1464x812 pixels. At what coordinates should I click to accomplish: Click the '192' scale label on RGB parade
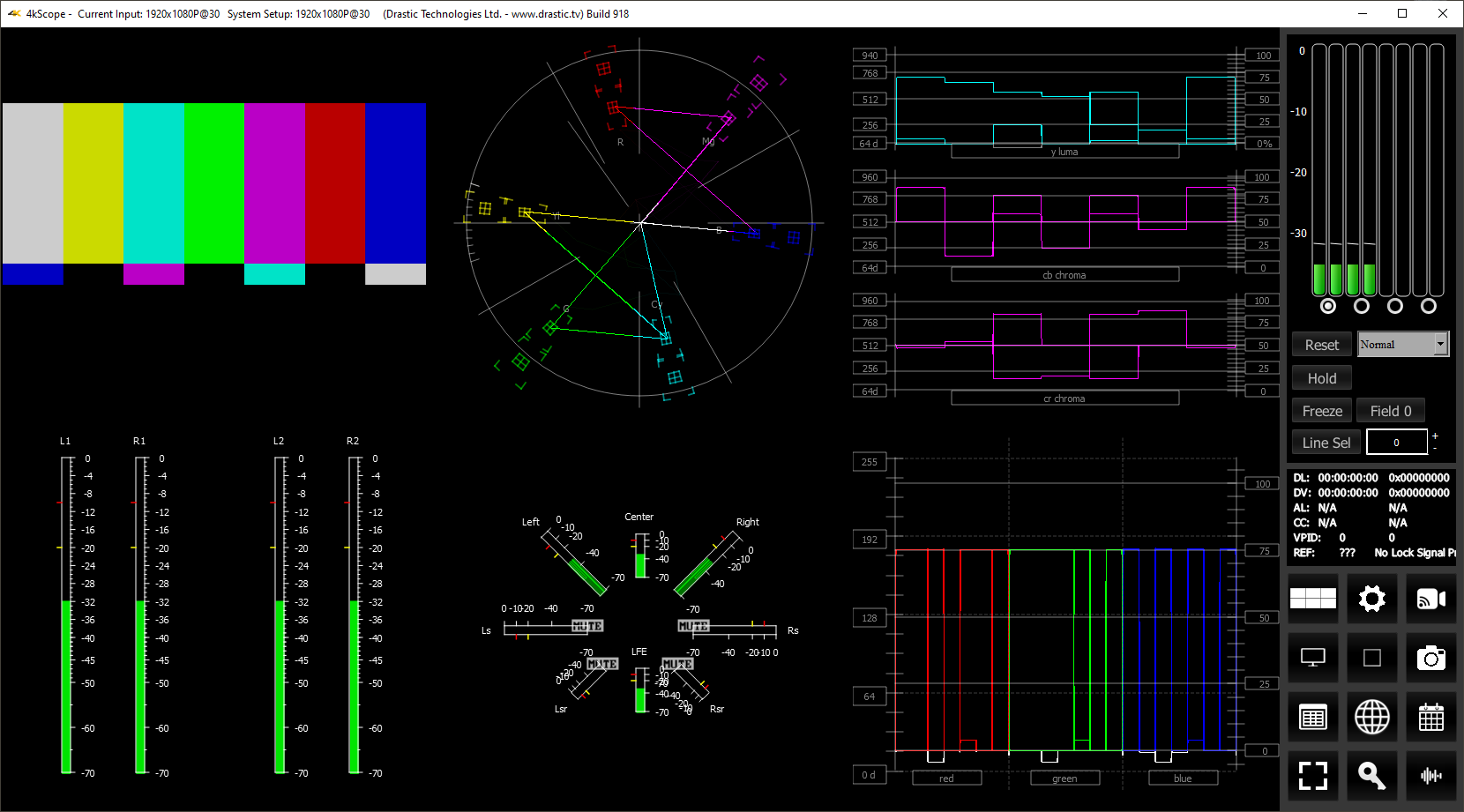point(870,540)
